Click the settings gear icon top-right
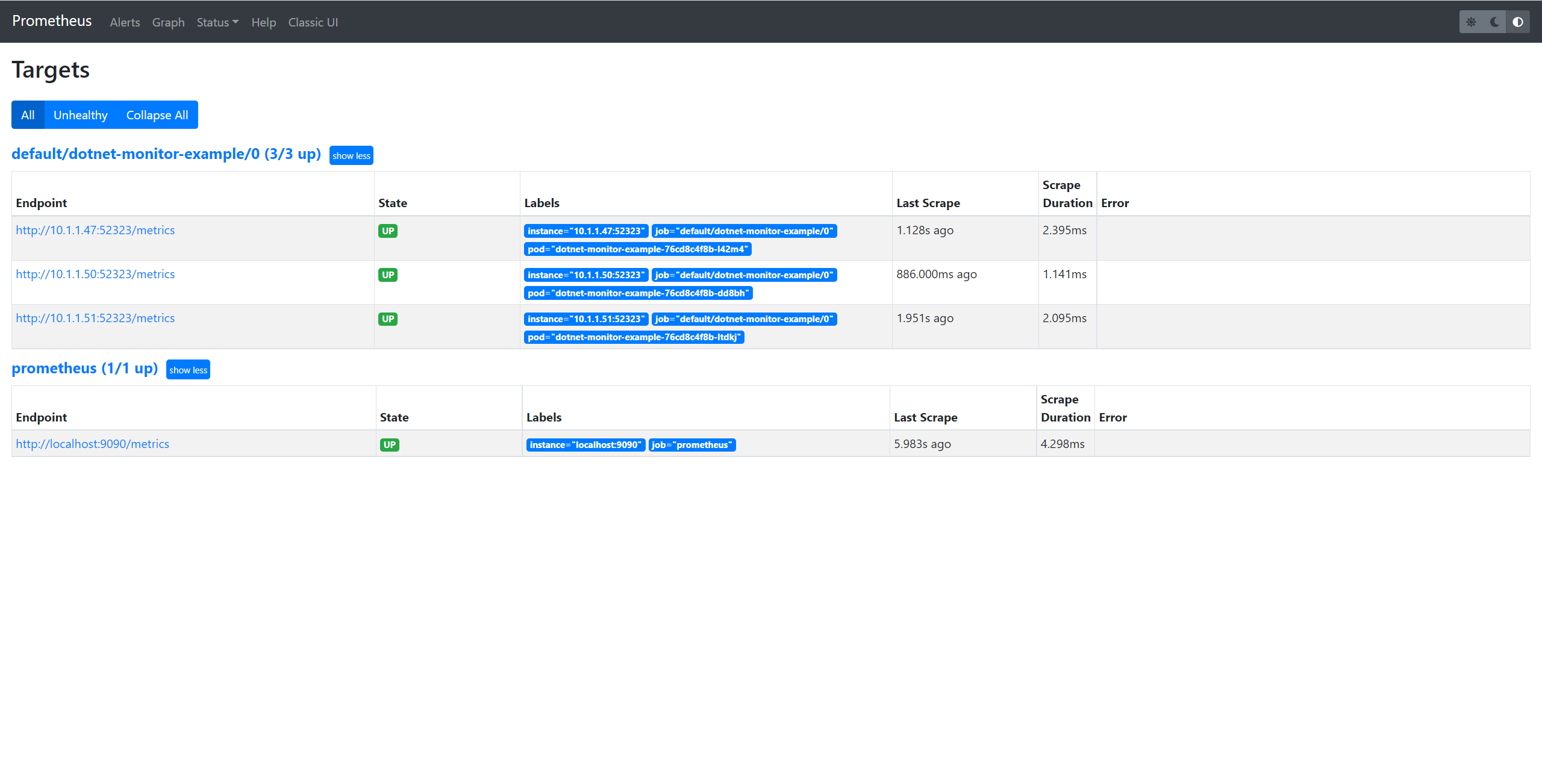The image size is (1542, 784). pyautogui.click(x=1472, y=21)
